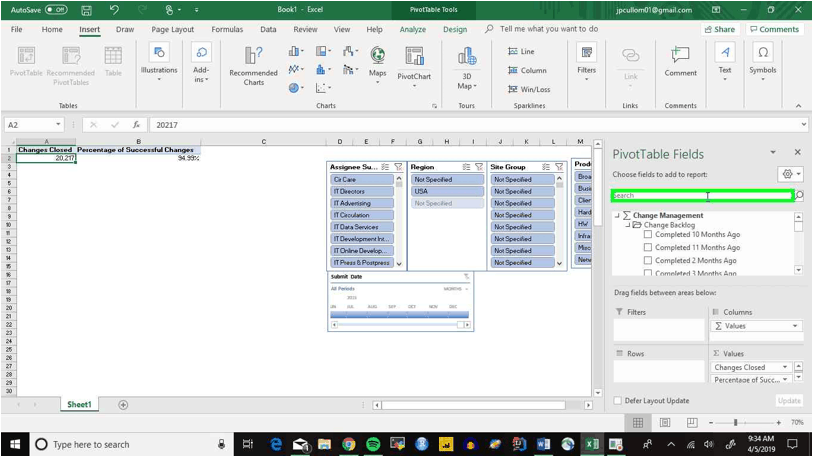813x457 pixels.
Task: Adjust the zoom slider handle
Action: (x=735, y=423)
